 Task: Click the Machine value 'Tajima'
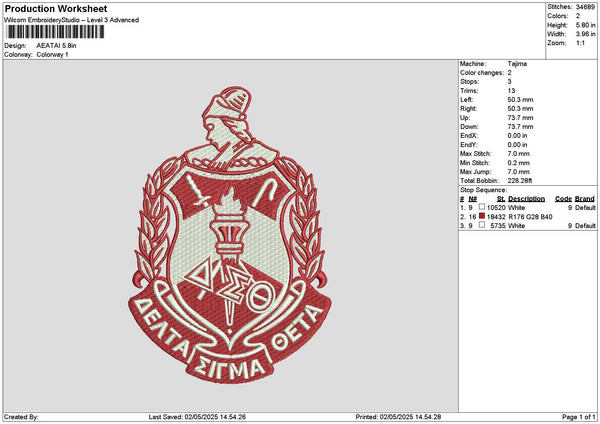pos(517,64)
